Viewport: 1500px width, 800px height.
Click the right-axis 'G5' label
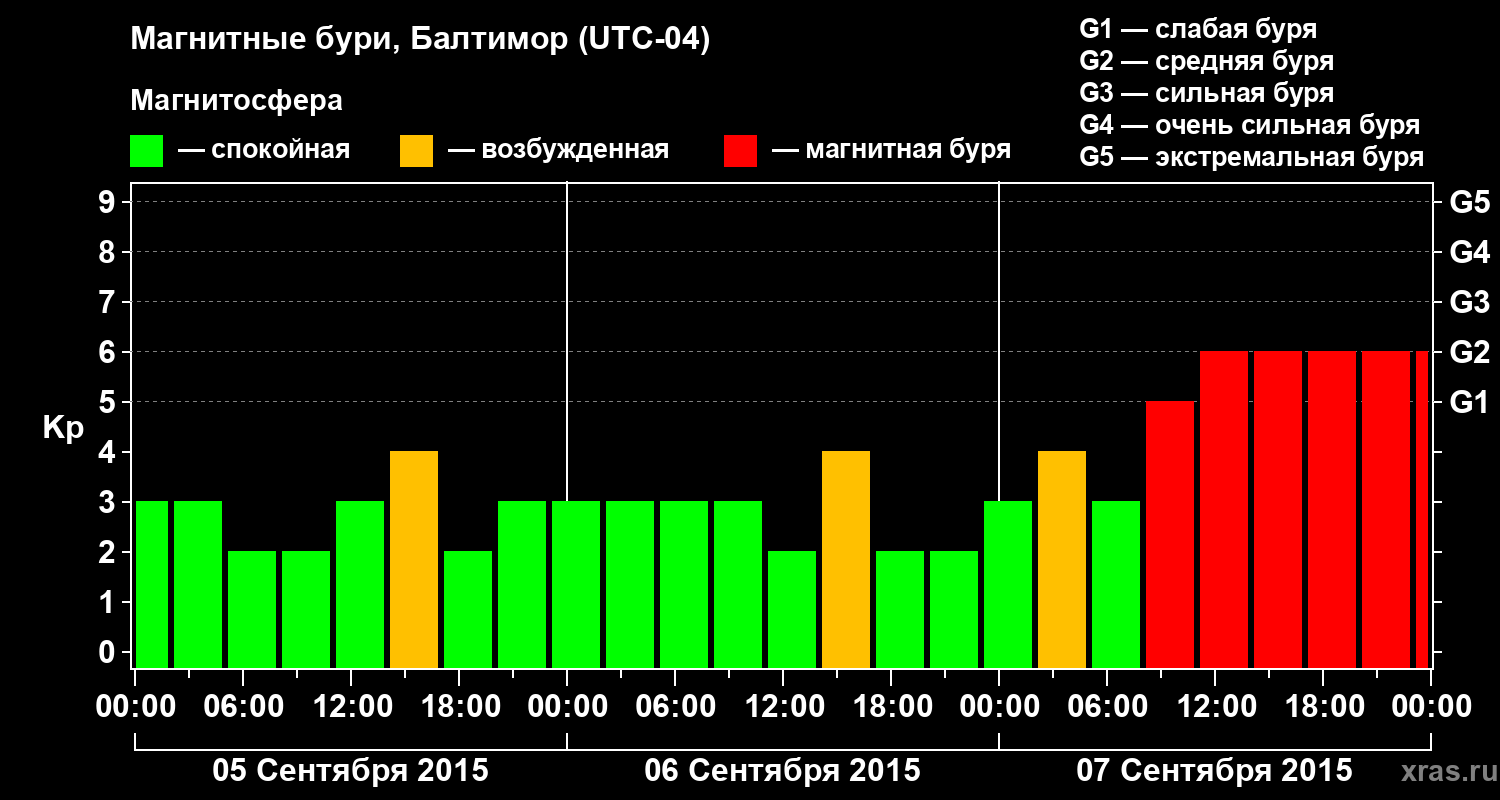tap(1469, 202)
